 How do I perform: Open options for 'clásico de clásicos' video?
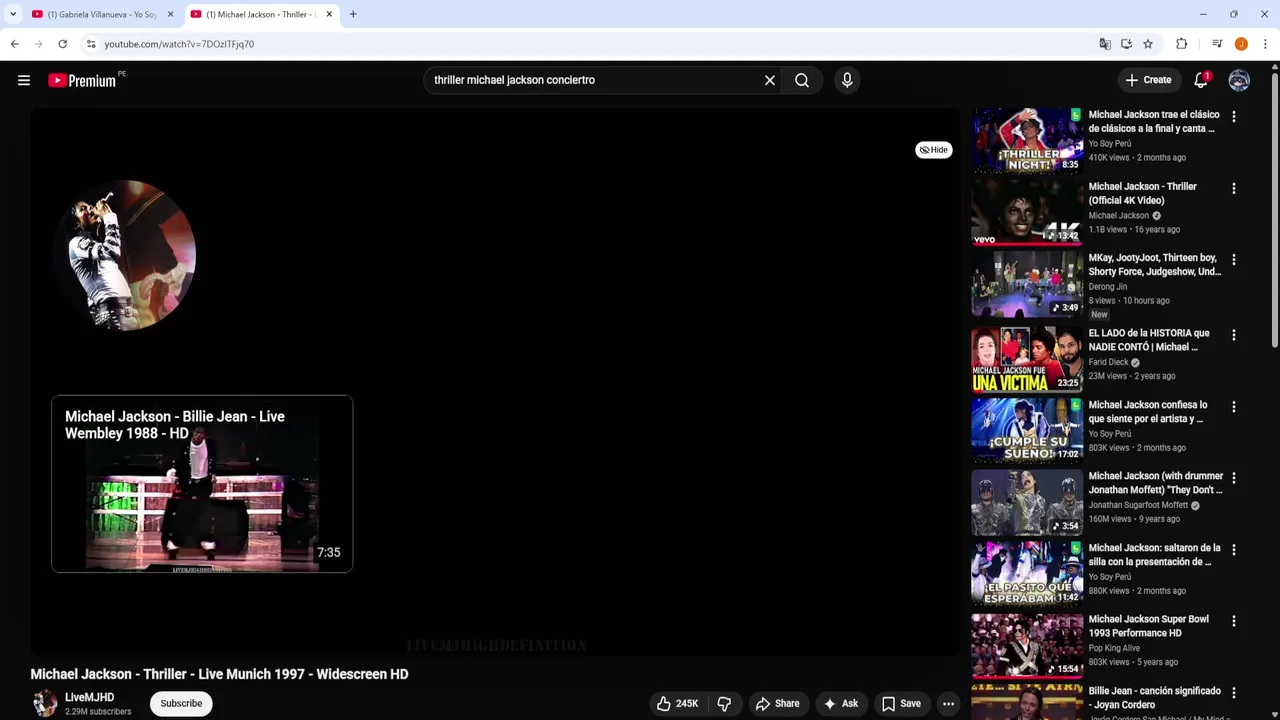point(1234,117)
